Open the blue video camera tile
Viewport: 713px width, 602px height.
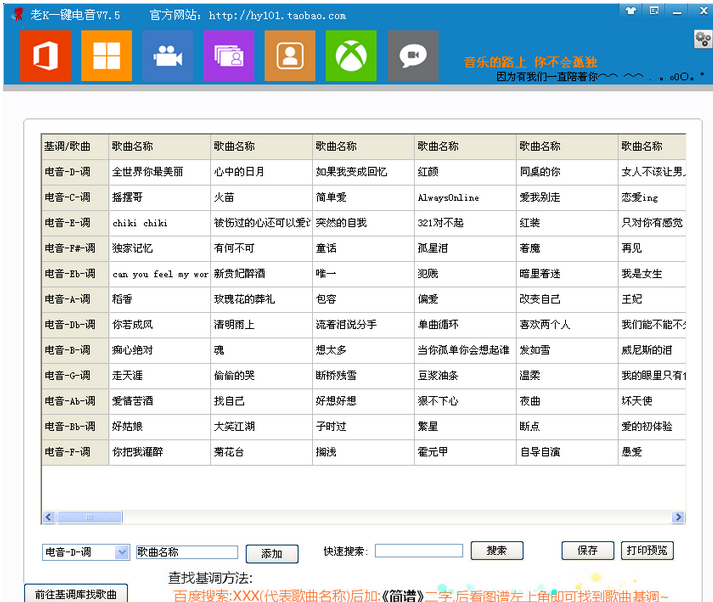[x=167, y=56]
